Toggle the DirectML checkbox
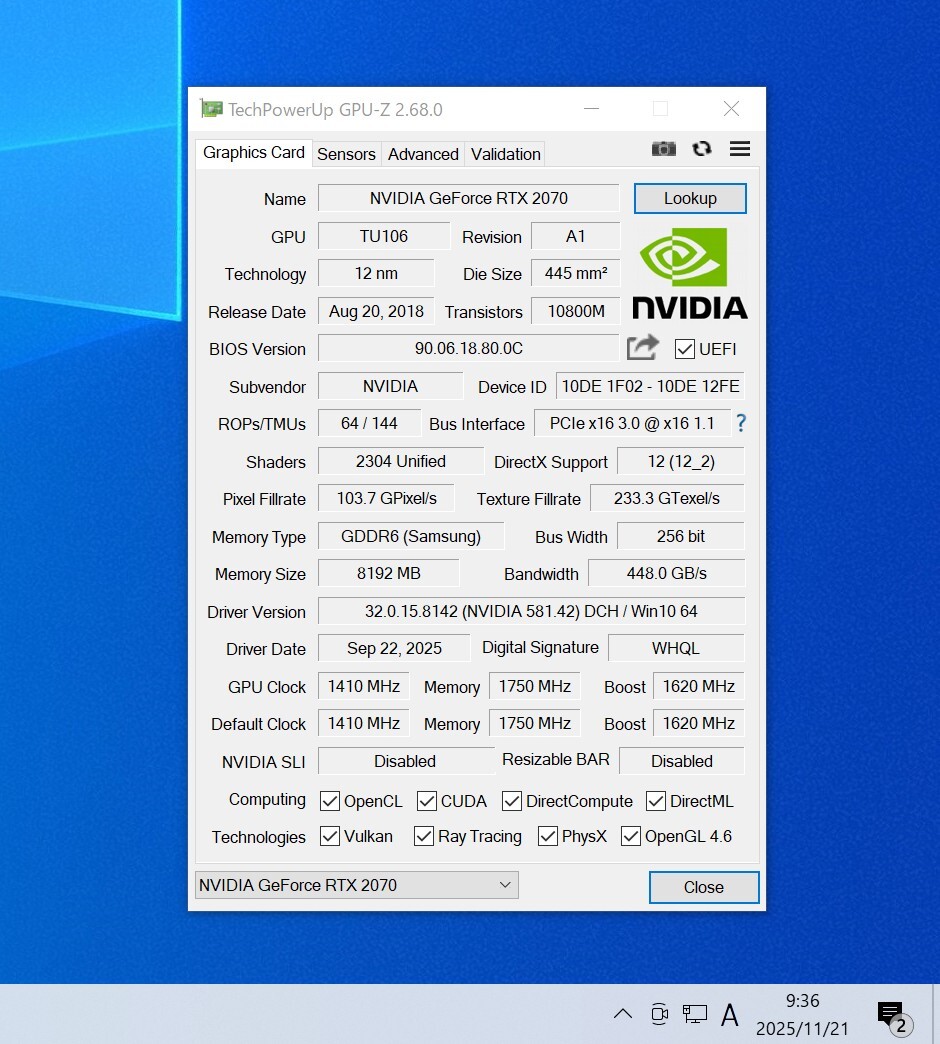Image resolution: width=940 pixels, height=1044 pixels. click(x=656, y=801)
